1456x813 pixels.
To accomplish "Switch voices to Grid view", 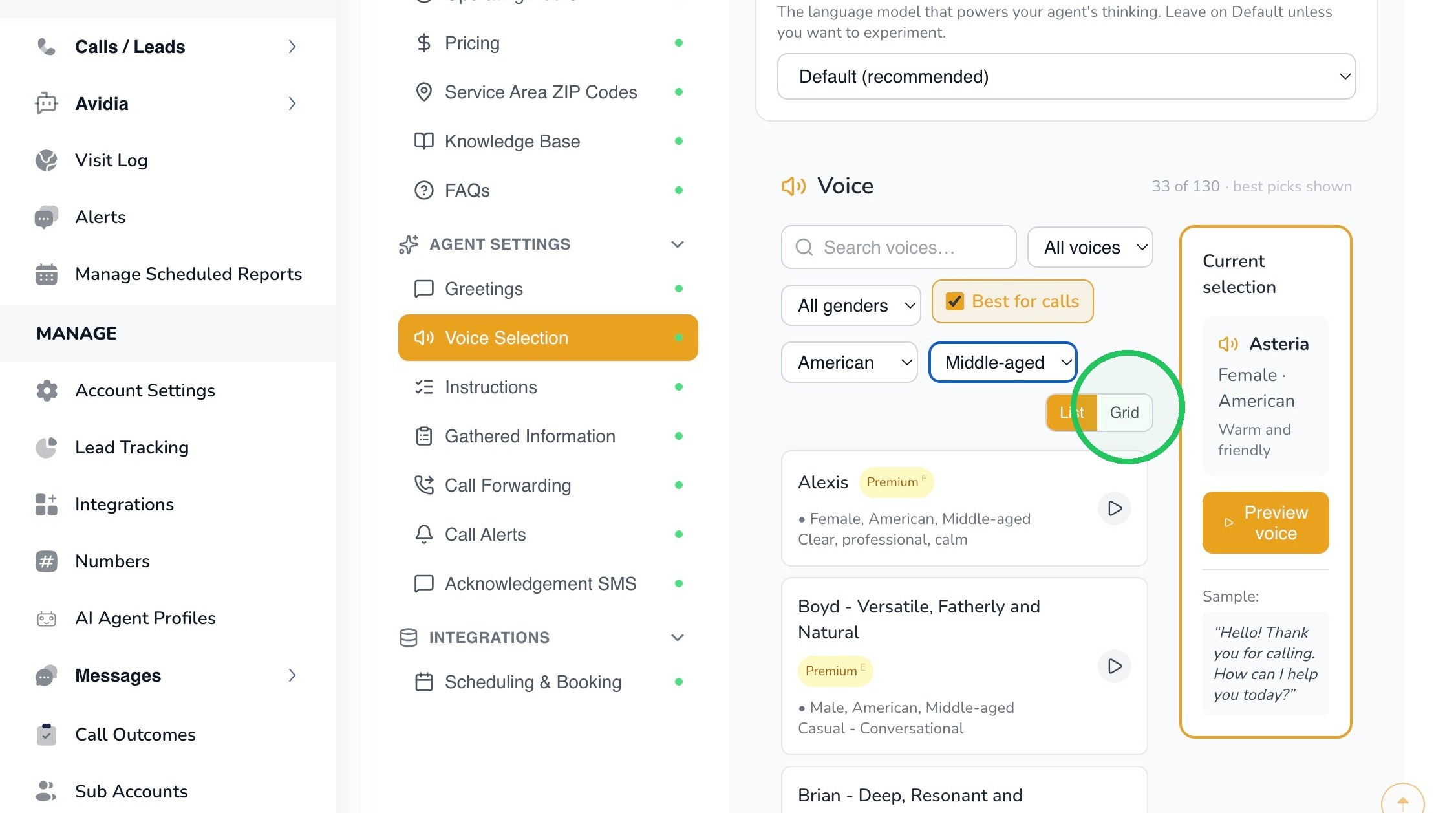I will coord(1124,413).
